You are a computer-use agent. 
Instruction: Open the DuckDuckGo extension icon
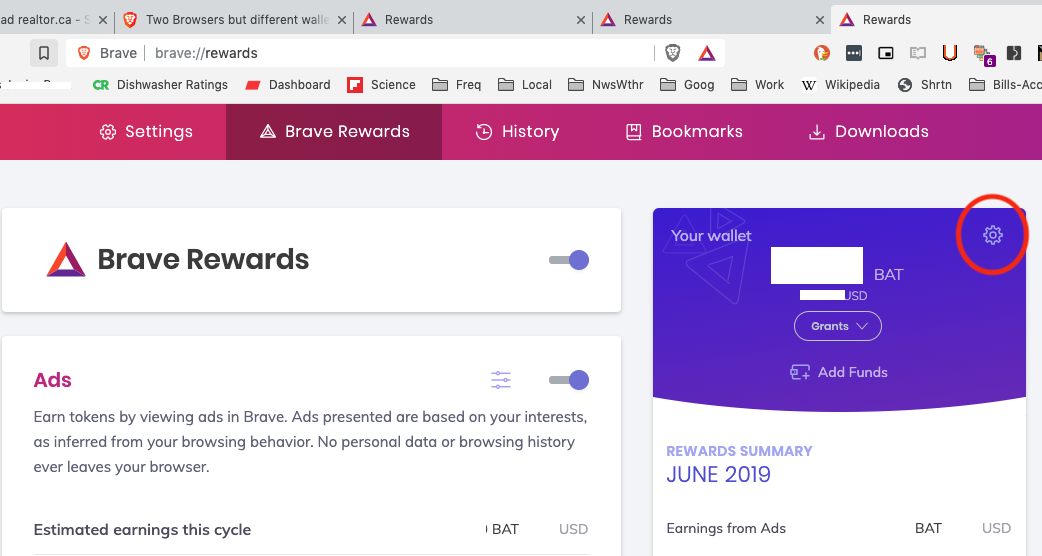822,53
